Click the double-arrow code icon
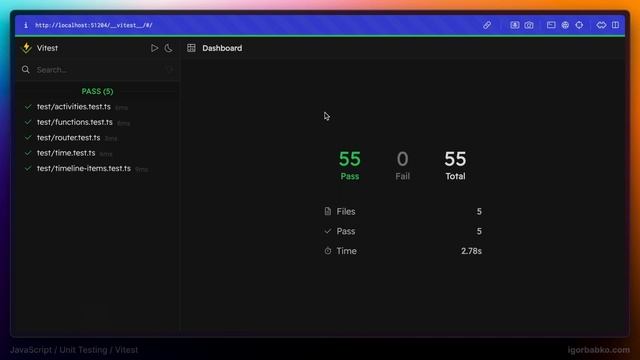Image resolution: width=640 pixels, height=360 pixels. [x=601, y=25]
